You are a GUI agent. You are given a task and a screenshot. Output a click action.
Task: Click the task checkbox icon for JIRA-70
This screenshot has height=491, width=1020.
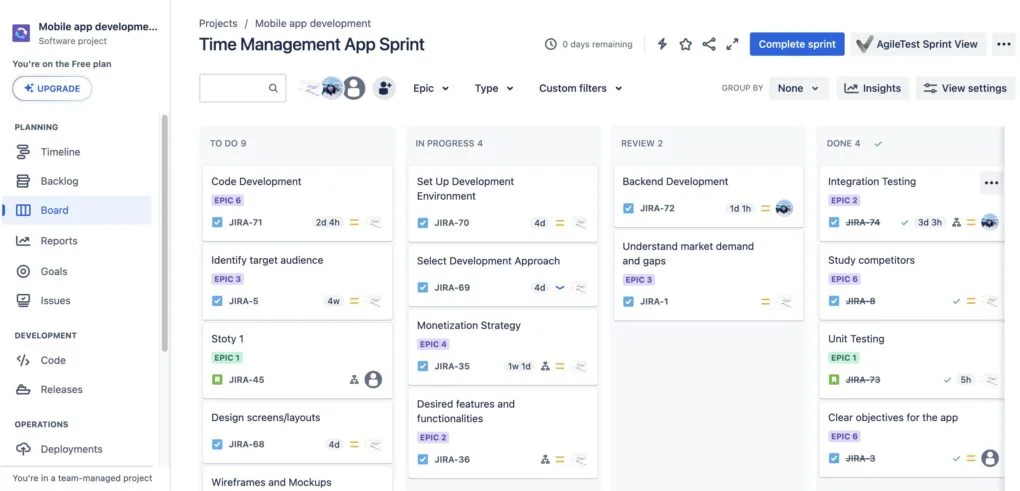(x=423, y=223)
